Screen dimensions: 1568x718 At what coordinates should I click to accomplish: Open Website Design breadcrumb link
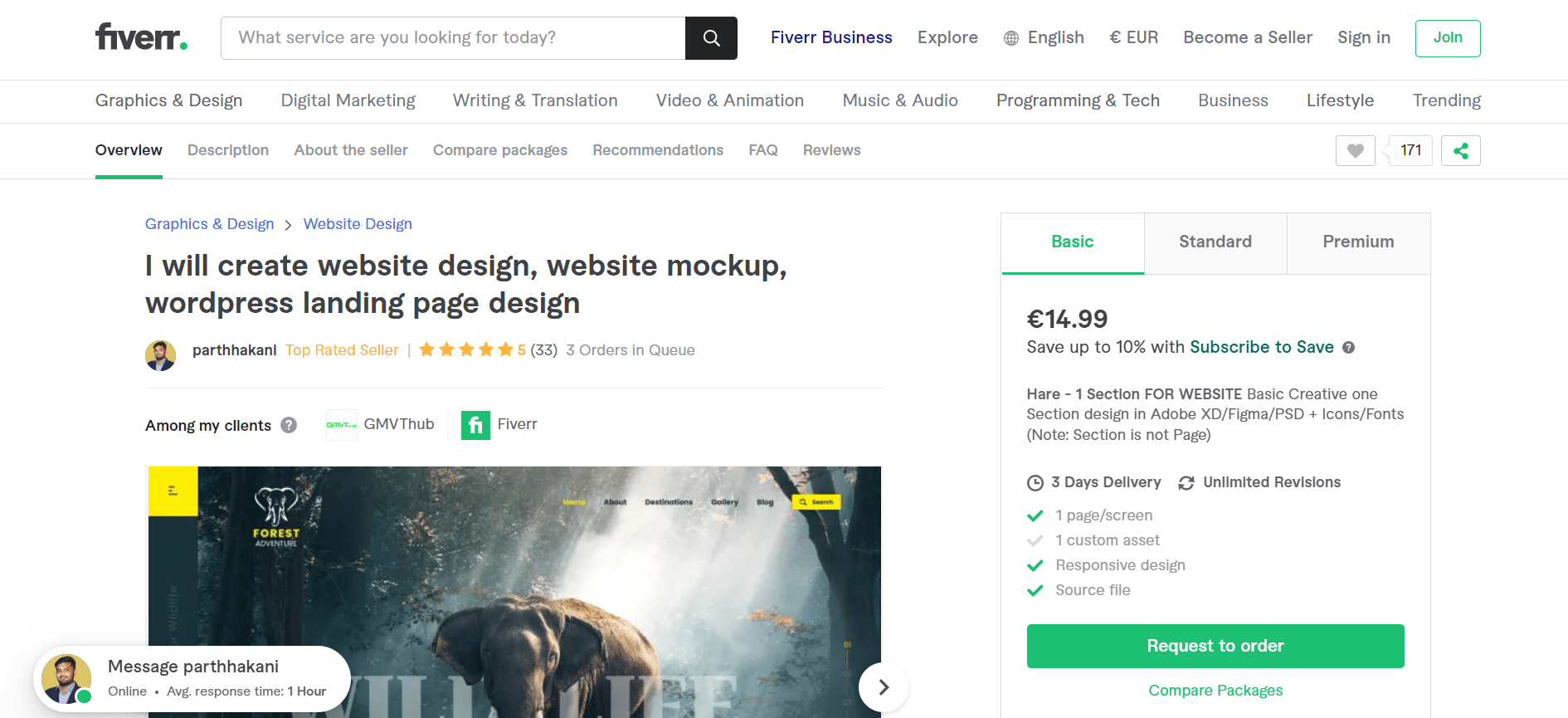coord(358,224)
